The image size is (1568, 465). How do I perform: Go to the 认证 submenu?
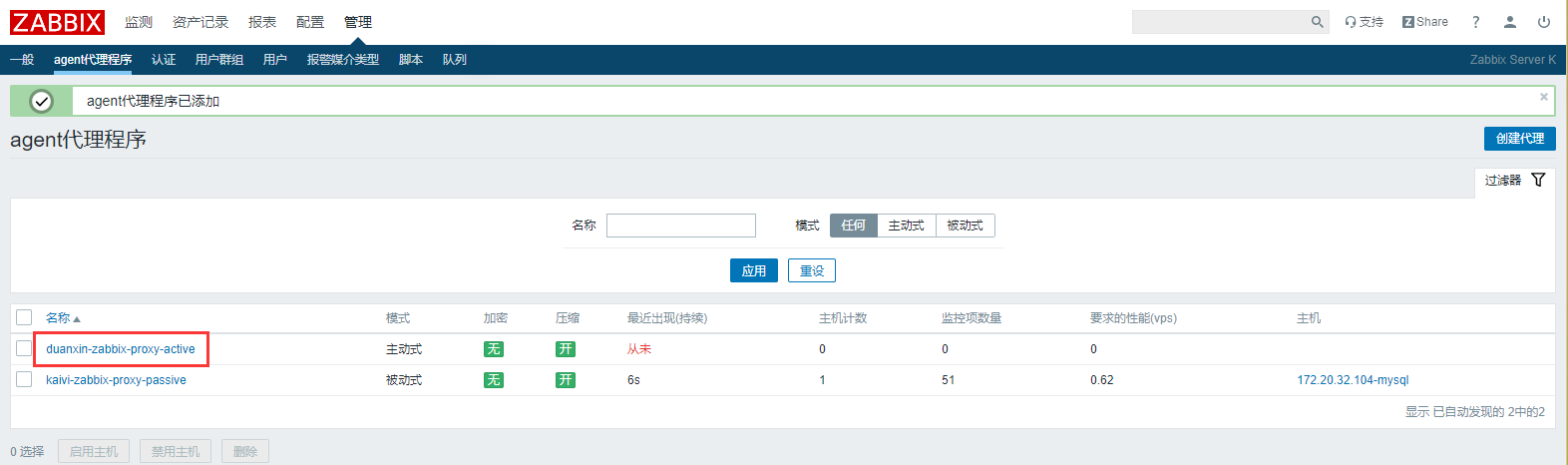(164, 60)
